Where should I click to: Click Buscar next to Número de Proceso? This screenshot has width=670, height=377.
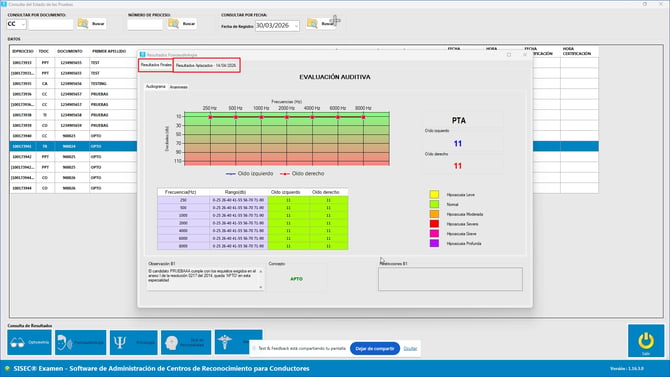pyautogui.click(x=182, y=24)
